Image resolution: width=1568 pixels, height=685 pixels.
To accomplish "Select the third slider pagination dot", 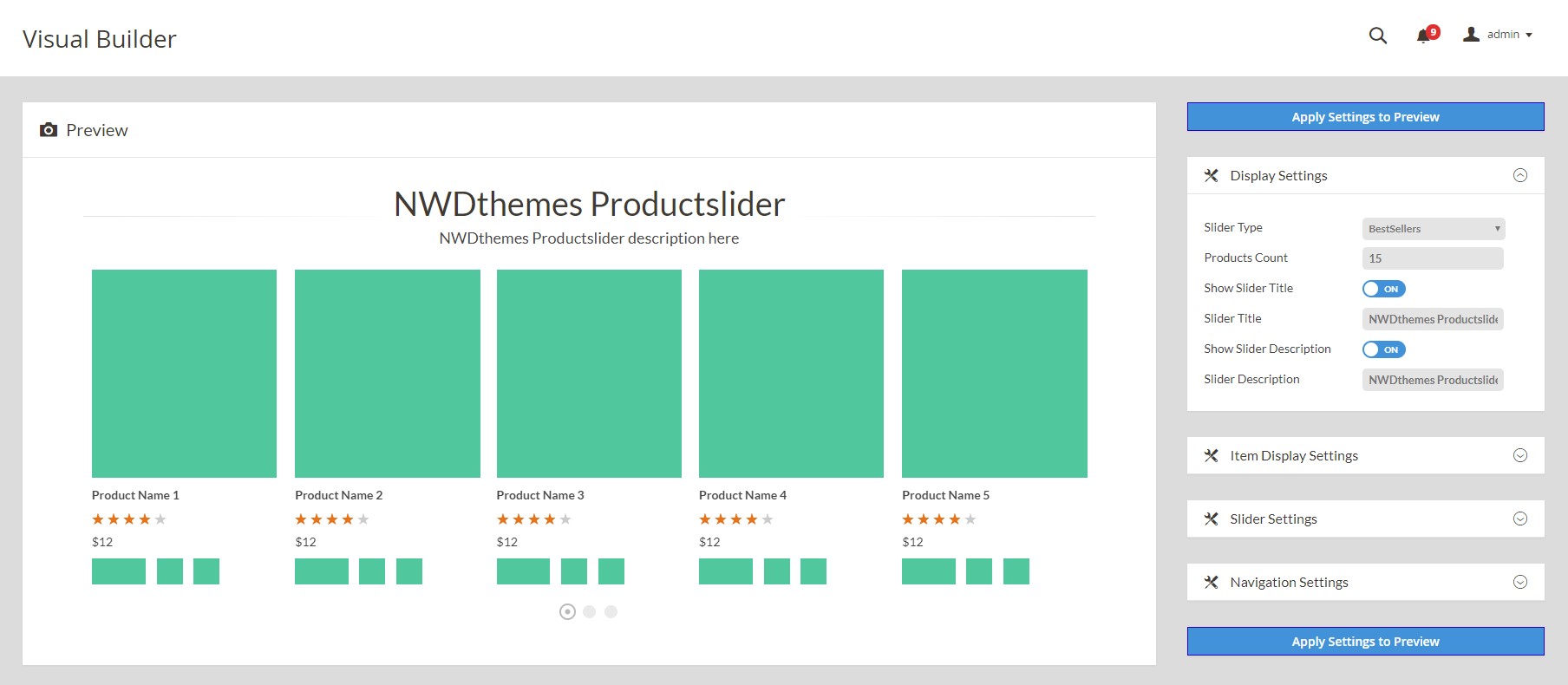I will click(x=611, y=612).
